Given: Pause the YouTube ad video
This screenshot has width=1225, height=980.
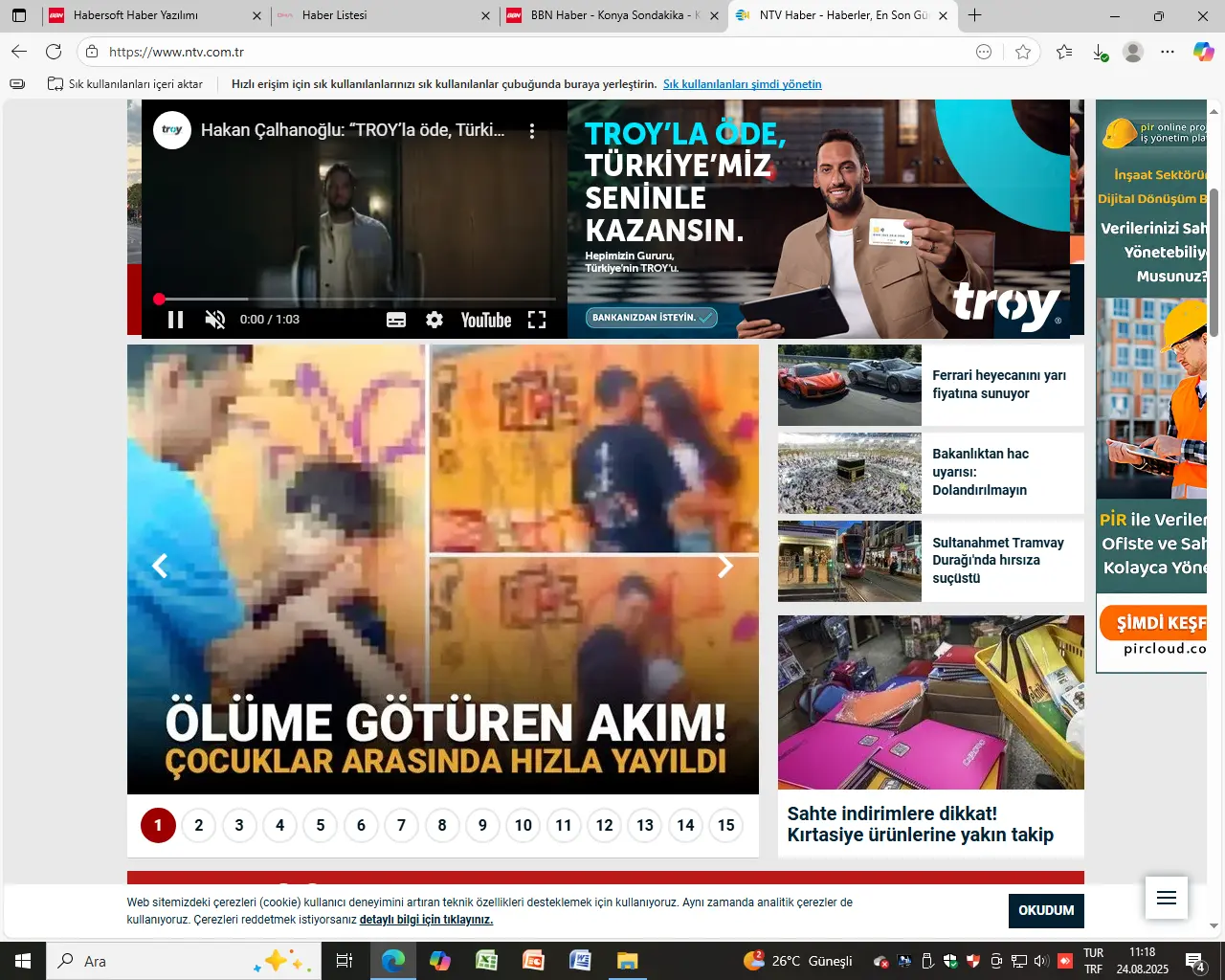Looking at the screenshot, I should (x=175, y=320).
